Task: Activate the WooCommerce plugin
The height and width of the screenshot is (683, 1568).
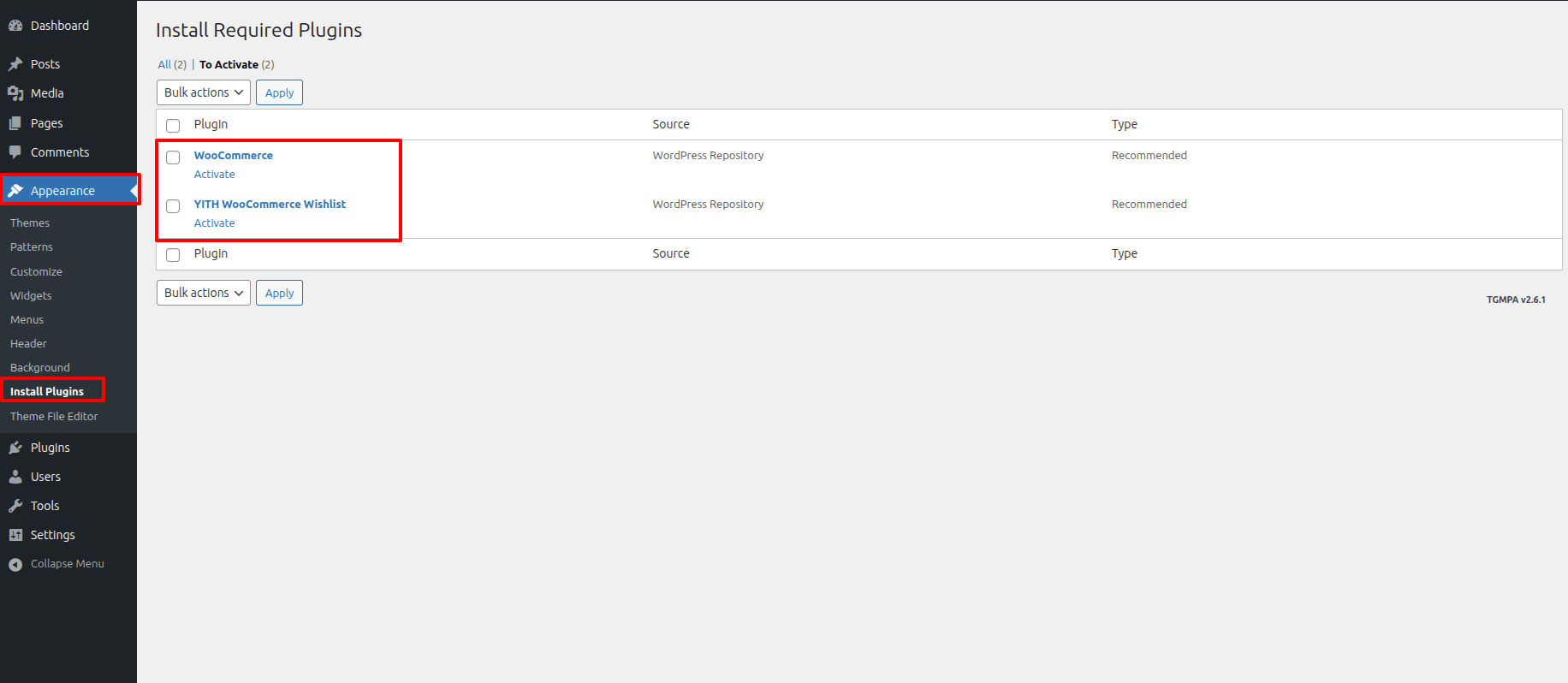Action: [x=214, y=174]
